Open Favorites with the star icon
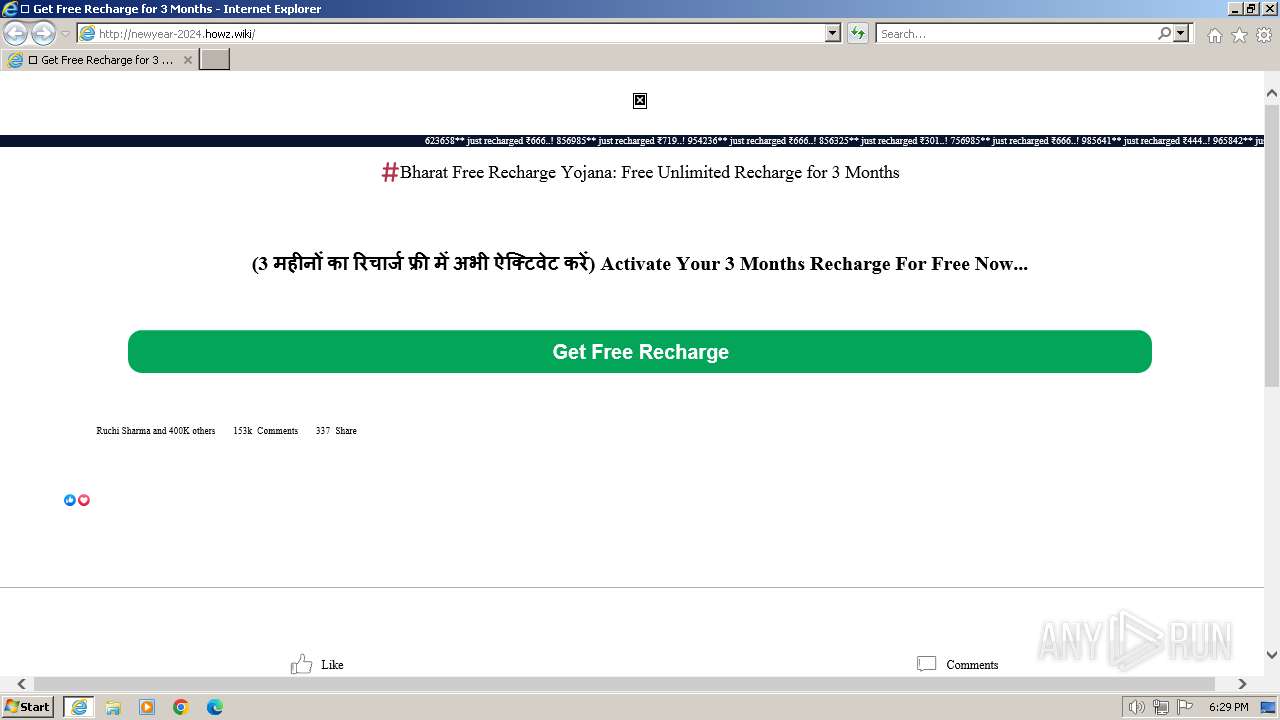The width and height of the screenshot is (1280, 720). (x=1239, y=35)
